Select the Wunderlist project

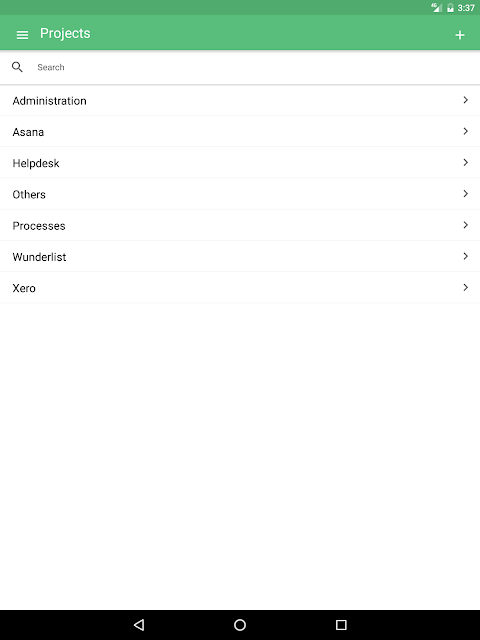[240, 256]
